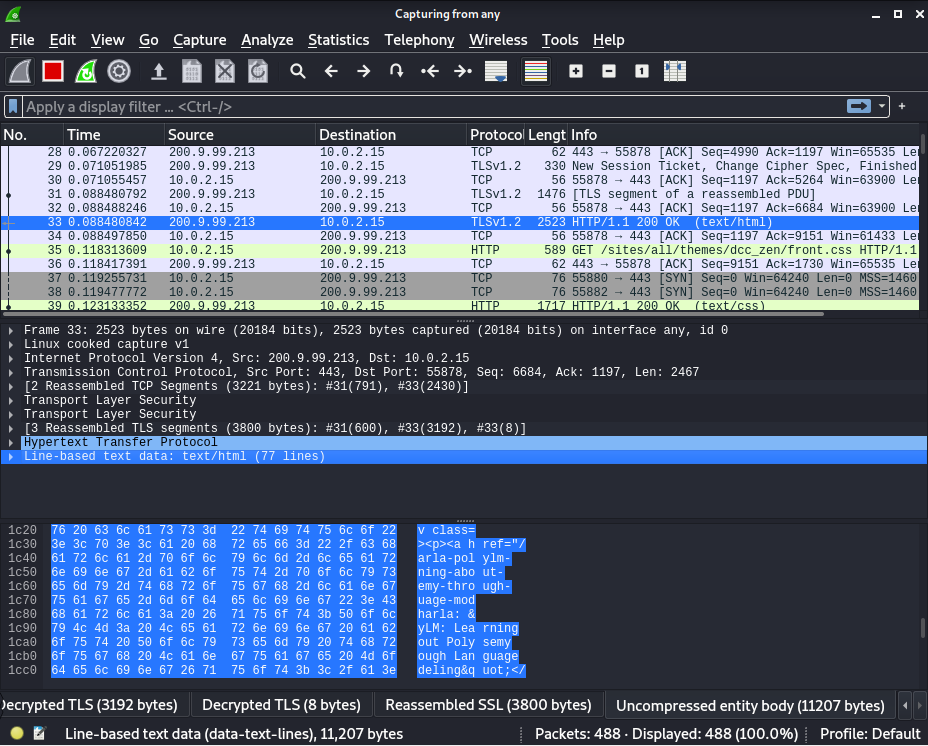The width and height of the screenshot is (928, 746).
Task: Click the display filter bookmark icon
Action: tap(13, 106)
